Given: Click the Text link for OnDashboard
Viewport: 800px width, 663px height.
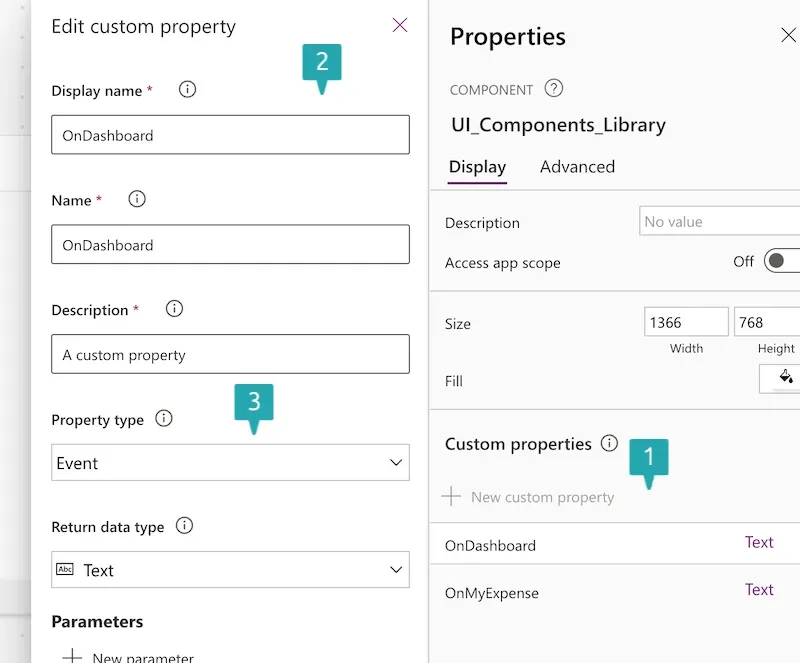Looking at the screenshot, I should 759,542.
